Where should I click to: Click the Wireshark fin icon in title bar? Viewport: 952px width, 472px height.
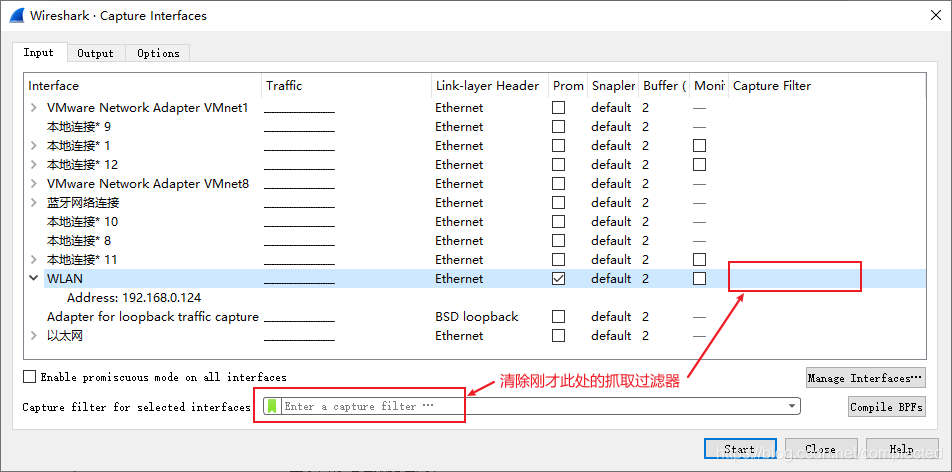click(17, 15)
